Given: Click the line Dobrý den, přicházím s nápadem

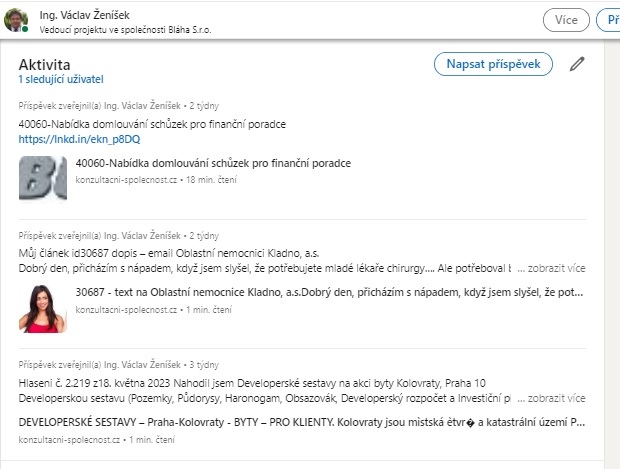Looking at the screenshot, I should click(265, 269).
